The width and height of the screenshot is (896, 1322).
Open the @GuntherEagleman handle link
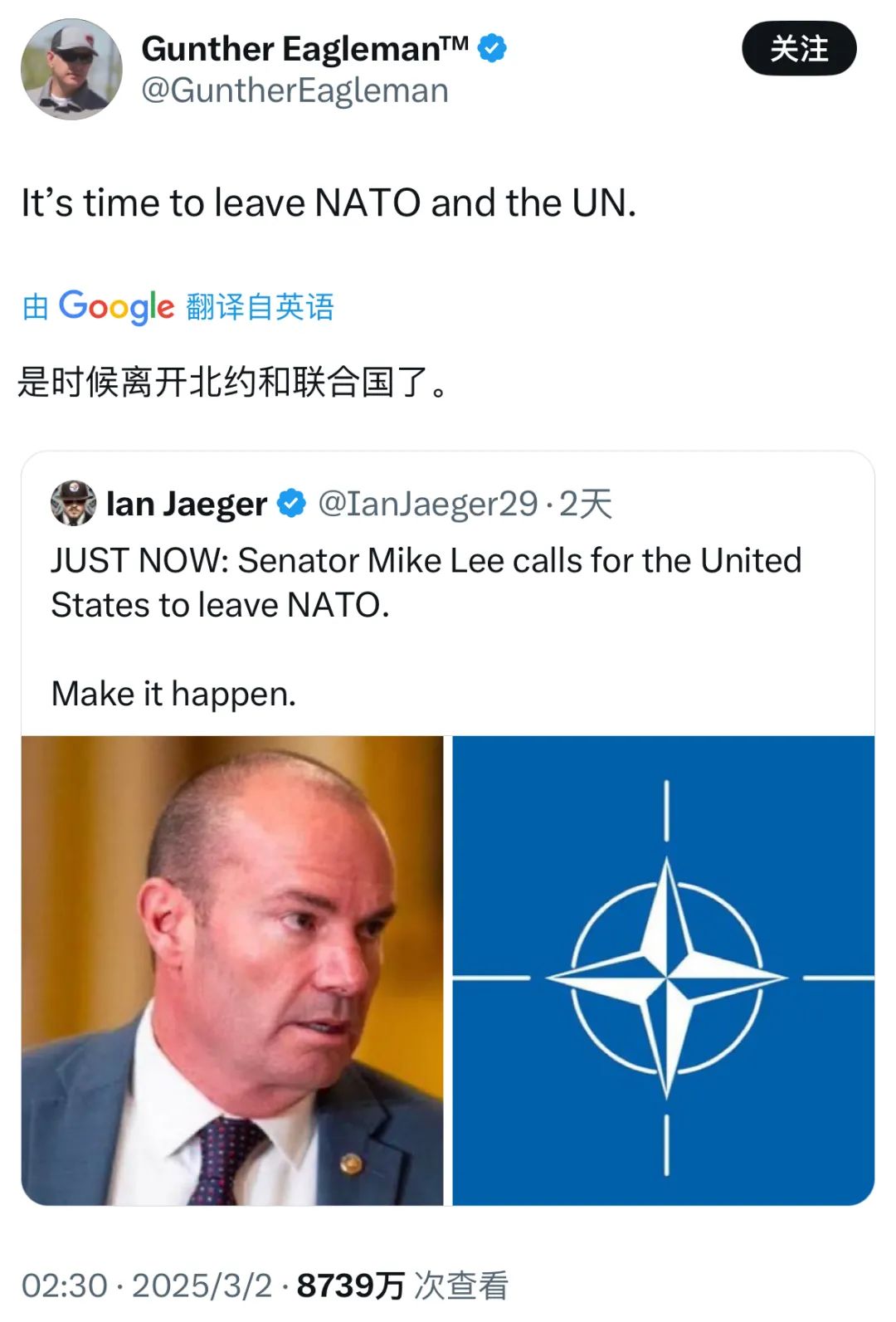[x=295, y=90]
